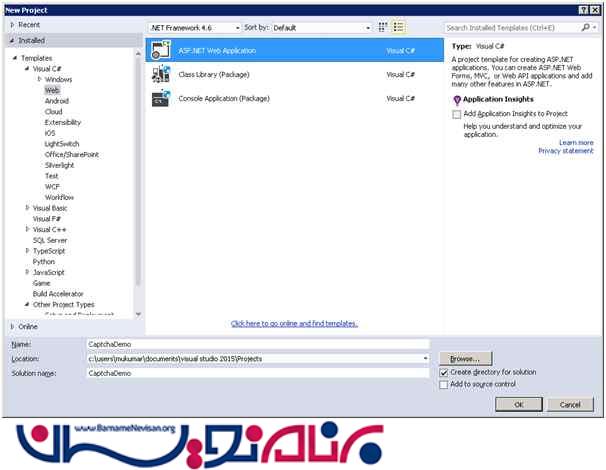The height and width of the screenshot is (470, 606).
Task: Select the Cloud template category
Action: point(53,112)
